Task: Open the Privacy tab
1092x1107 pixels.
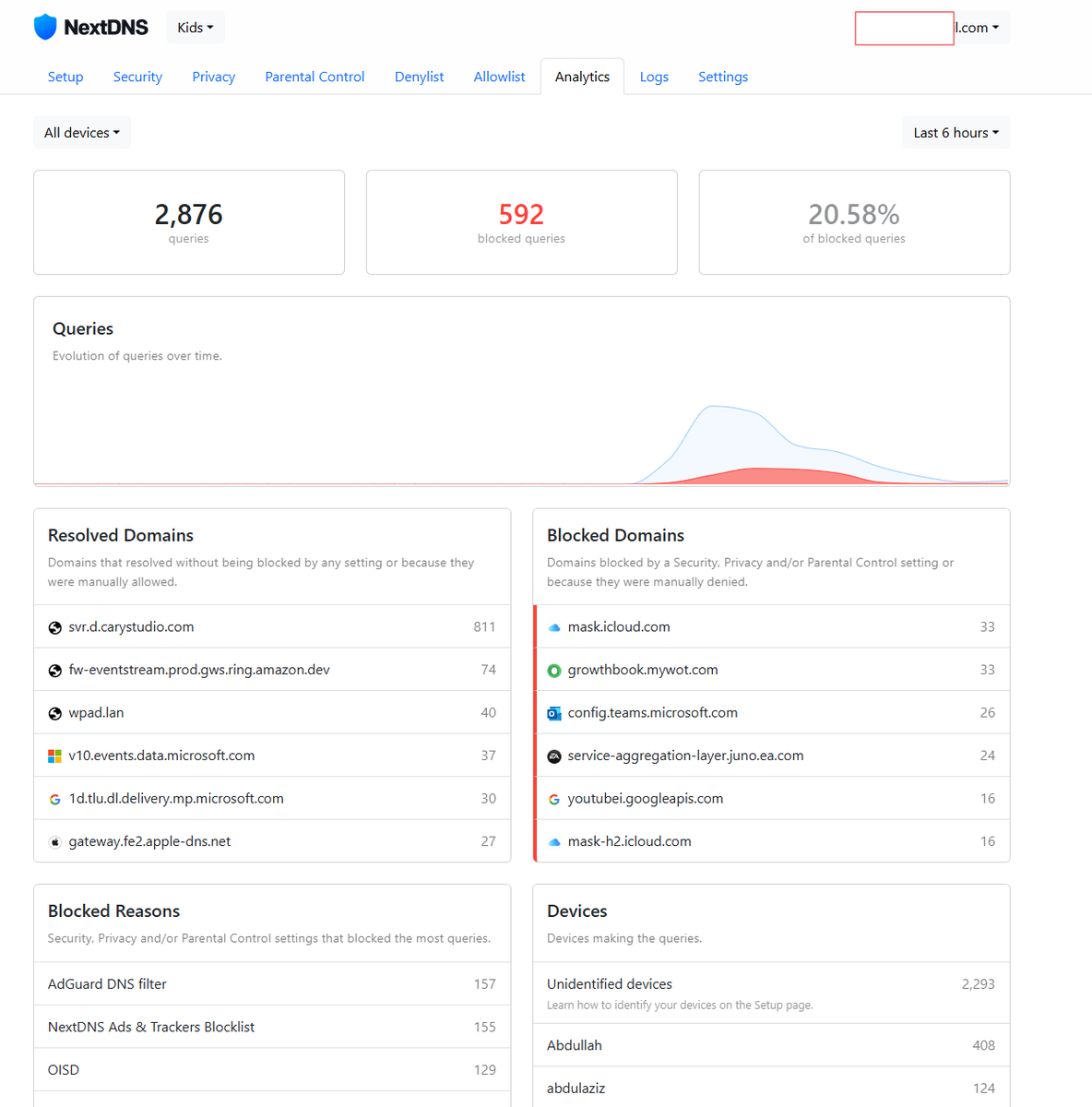Action: pyautogui.click(x=214, y=77)
